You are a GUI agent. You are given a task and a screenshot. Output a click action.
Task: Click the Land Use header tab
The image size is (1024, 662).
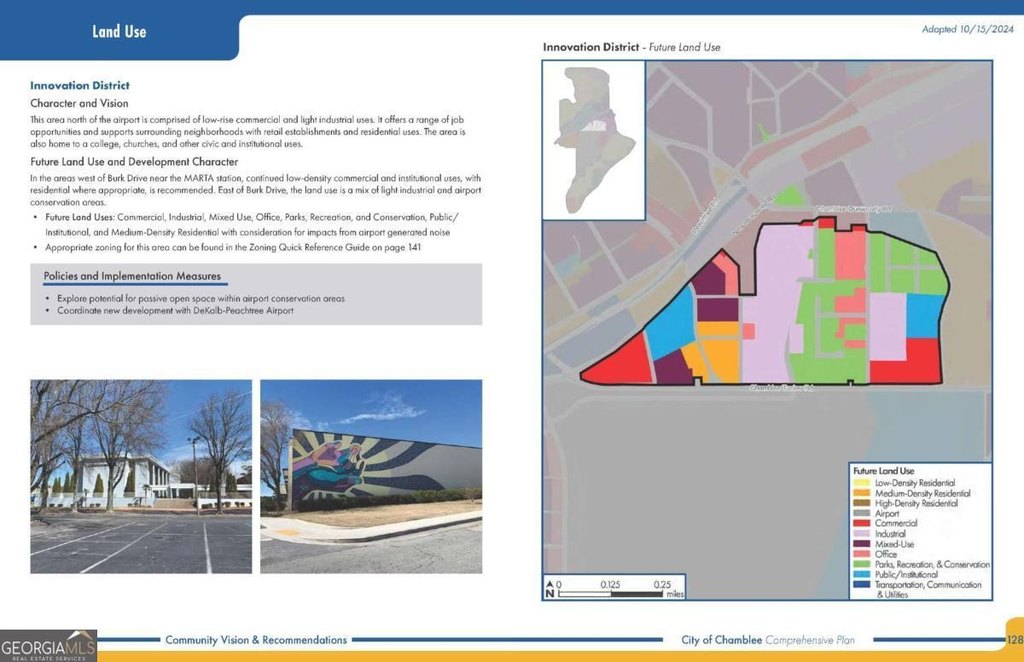[x=119, y=31]
